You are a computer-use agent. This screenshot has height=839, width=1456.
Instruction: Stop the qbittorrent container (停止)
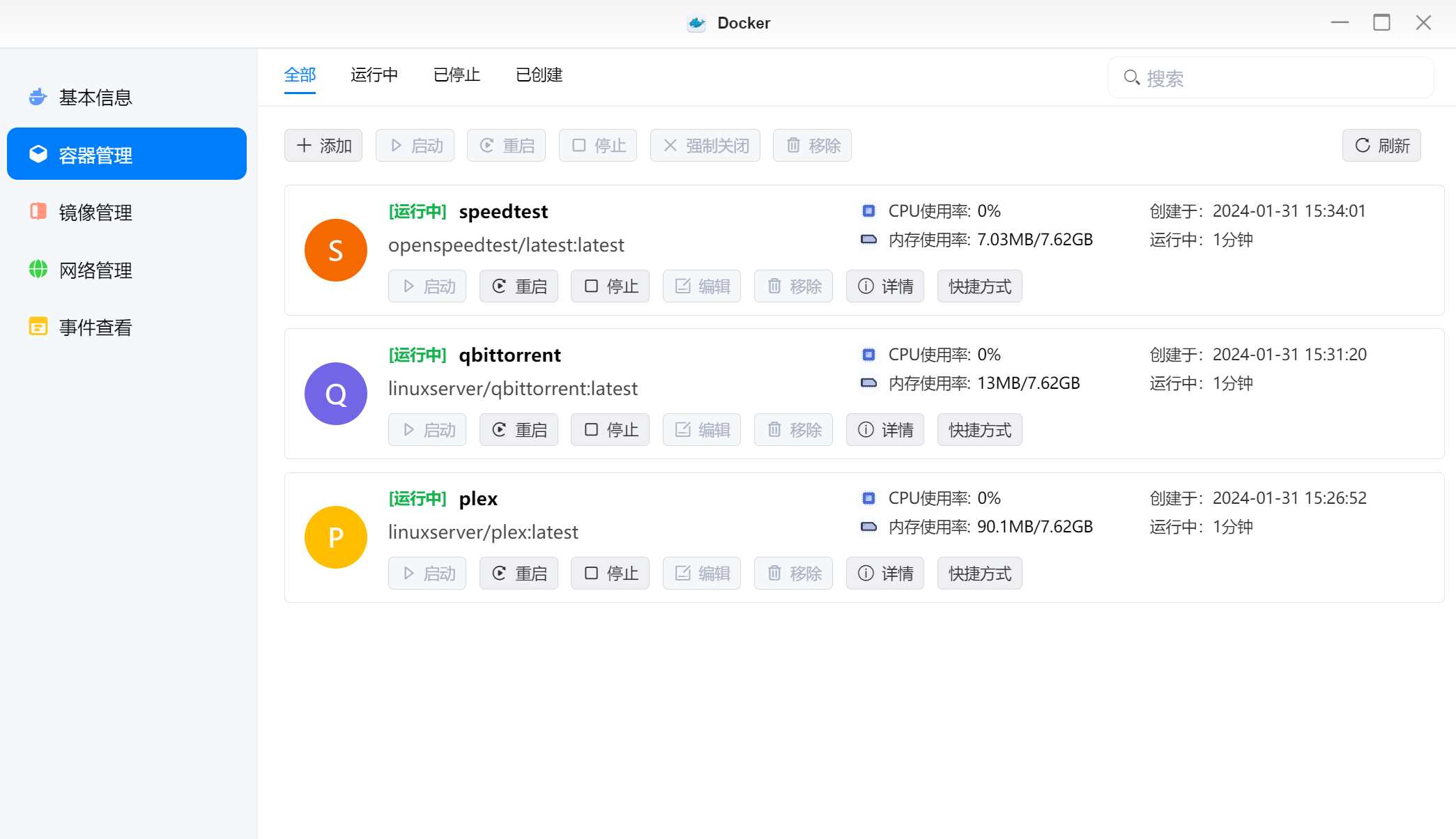click(610, 430)
